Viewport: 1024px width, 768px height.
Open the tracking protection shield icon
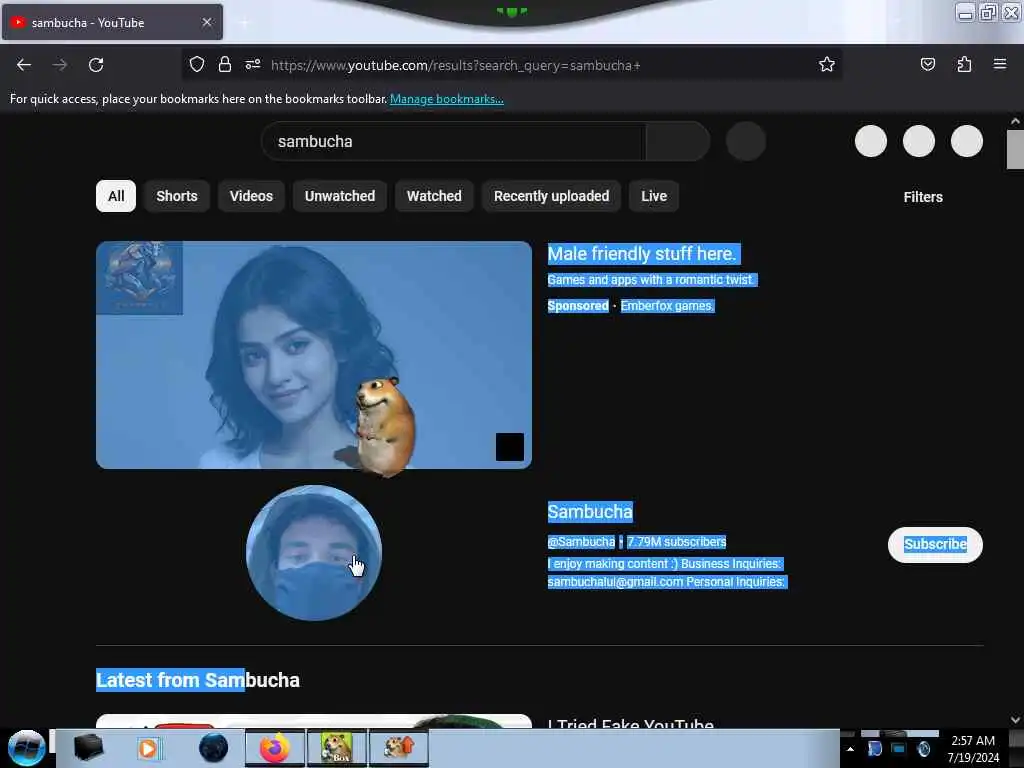197,65
